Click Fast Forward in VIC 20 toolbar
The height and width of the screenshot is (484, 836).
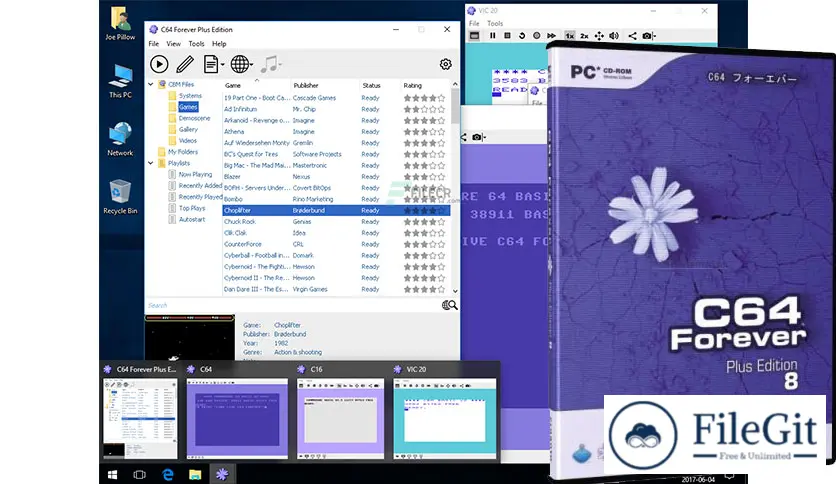551,36
